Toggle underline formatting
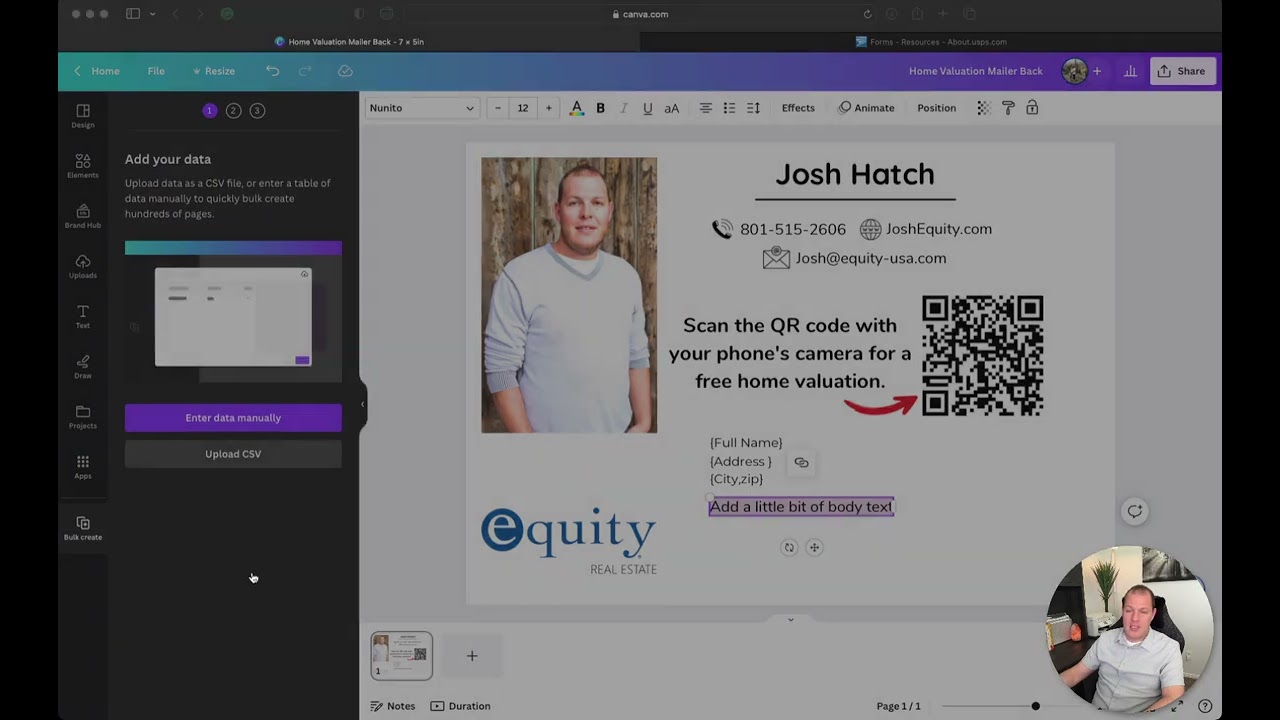The image size is (1280, 720). point(648,108)
